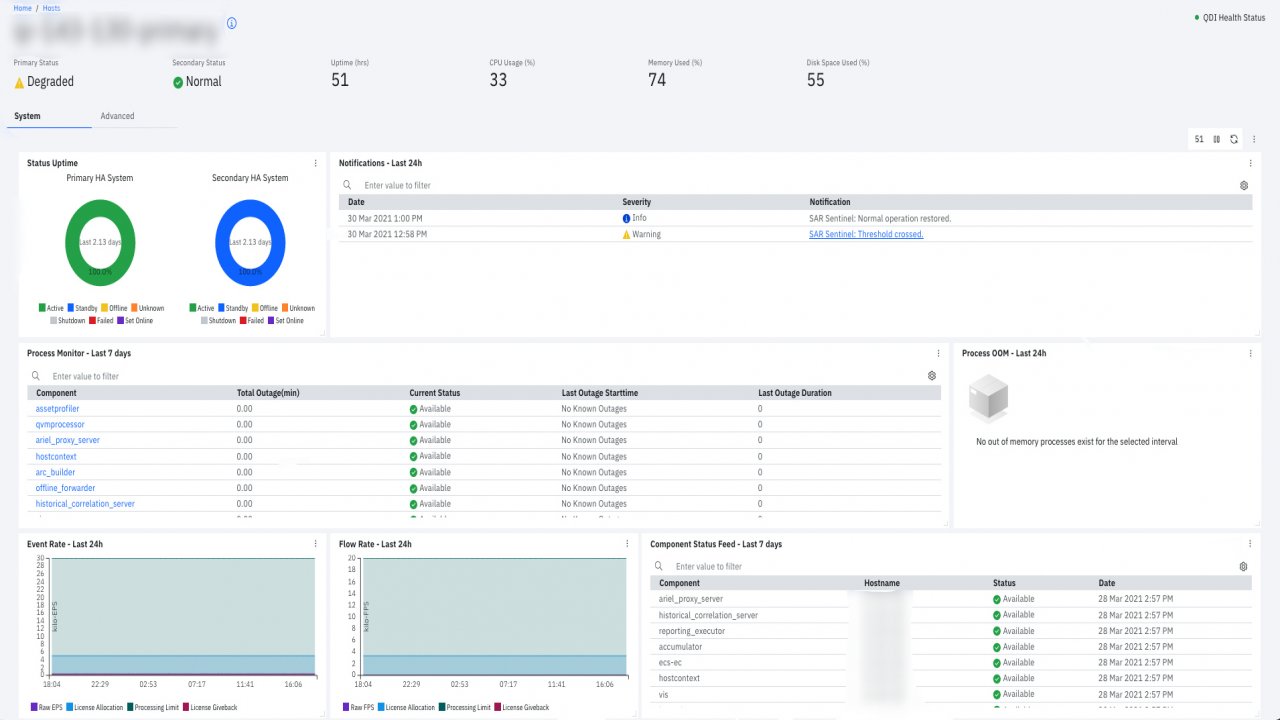The image size is (1280, 720).
Task: Open the Notifications panel settings gear
Action: click(x=1244, y=185)
